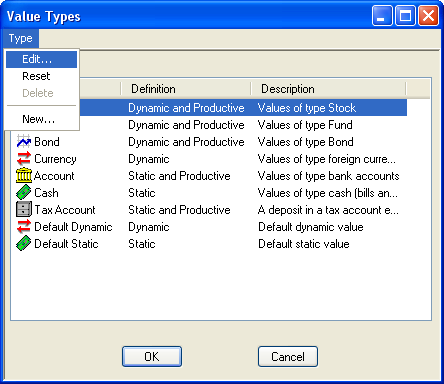Click Static definition in Default Static row
Image resolution: width=444 pixels, height=384 pixels.
pos(142,244)
